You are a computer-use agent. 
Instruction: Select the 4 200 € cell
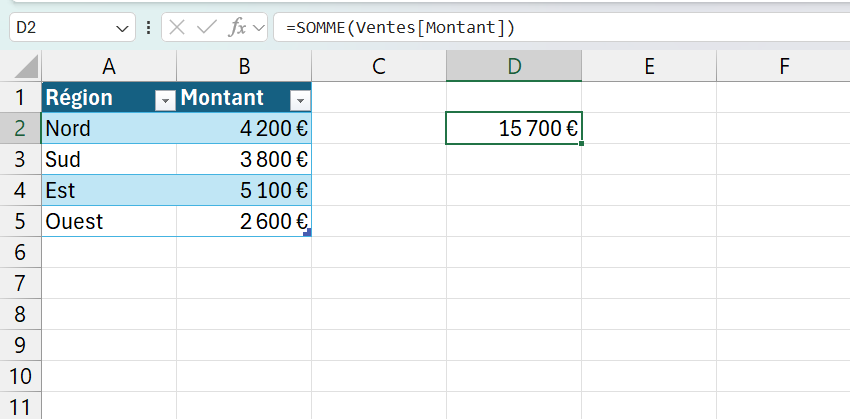click(x=244, y=128)
